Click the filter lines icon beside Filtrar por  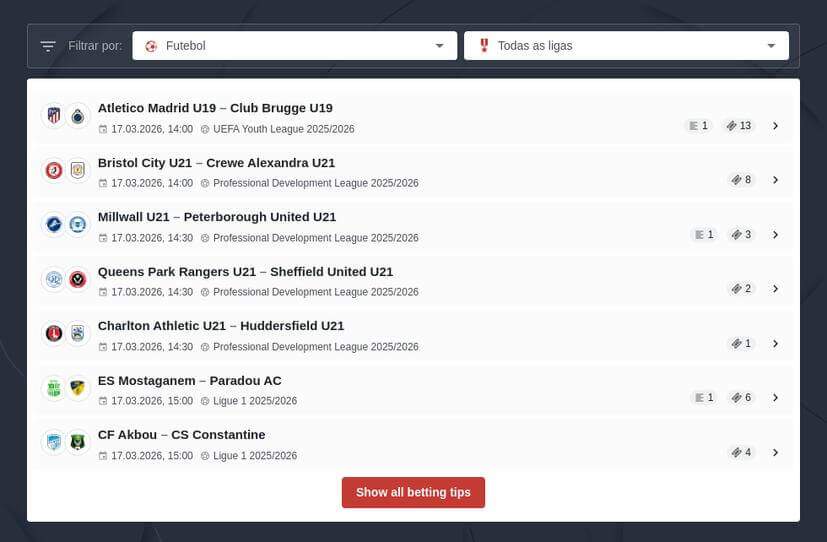(x=48, y=46)
